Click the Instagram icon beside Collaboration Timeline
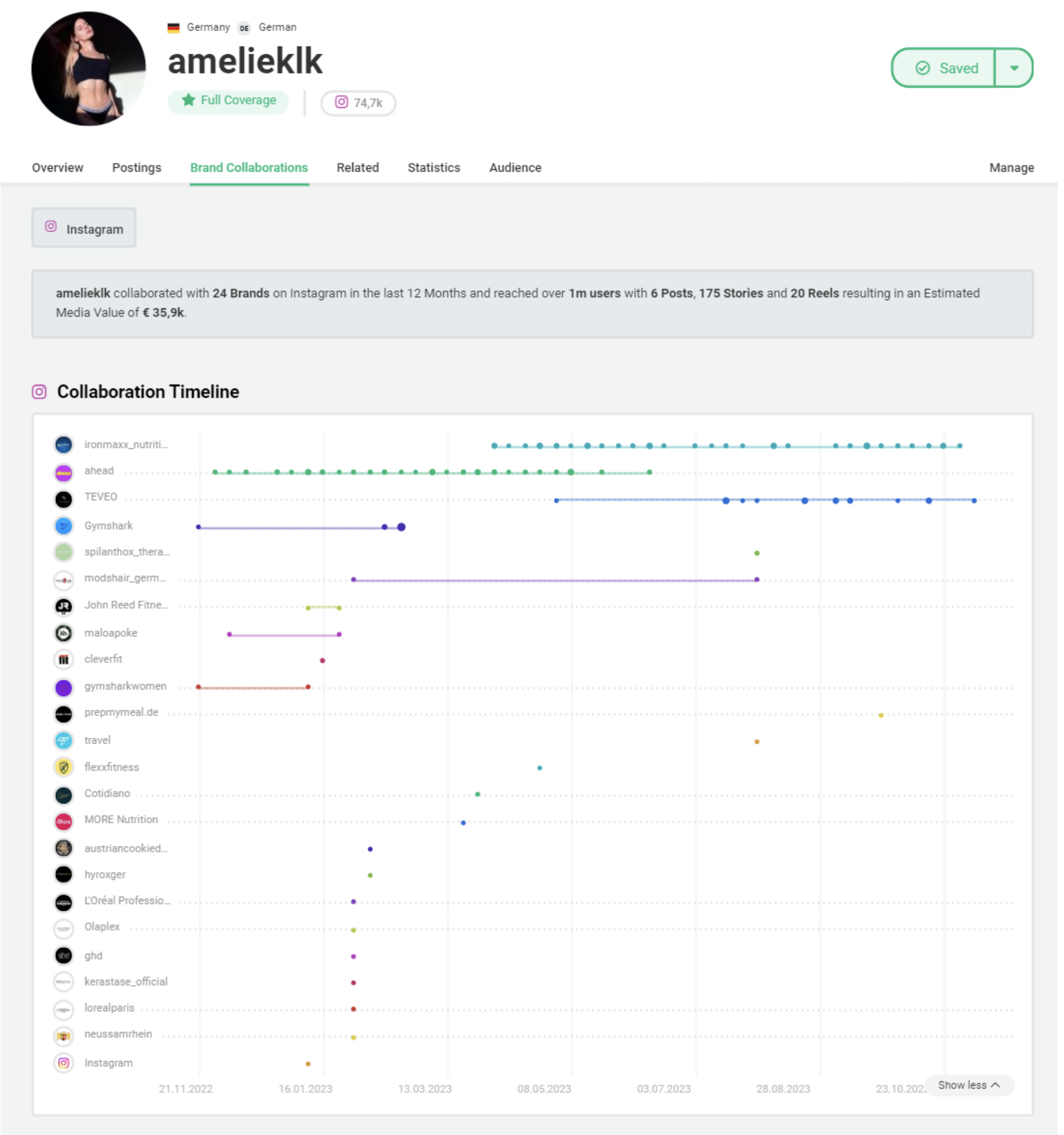1064x1135 pixels. 39,392
